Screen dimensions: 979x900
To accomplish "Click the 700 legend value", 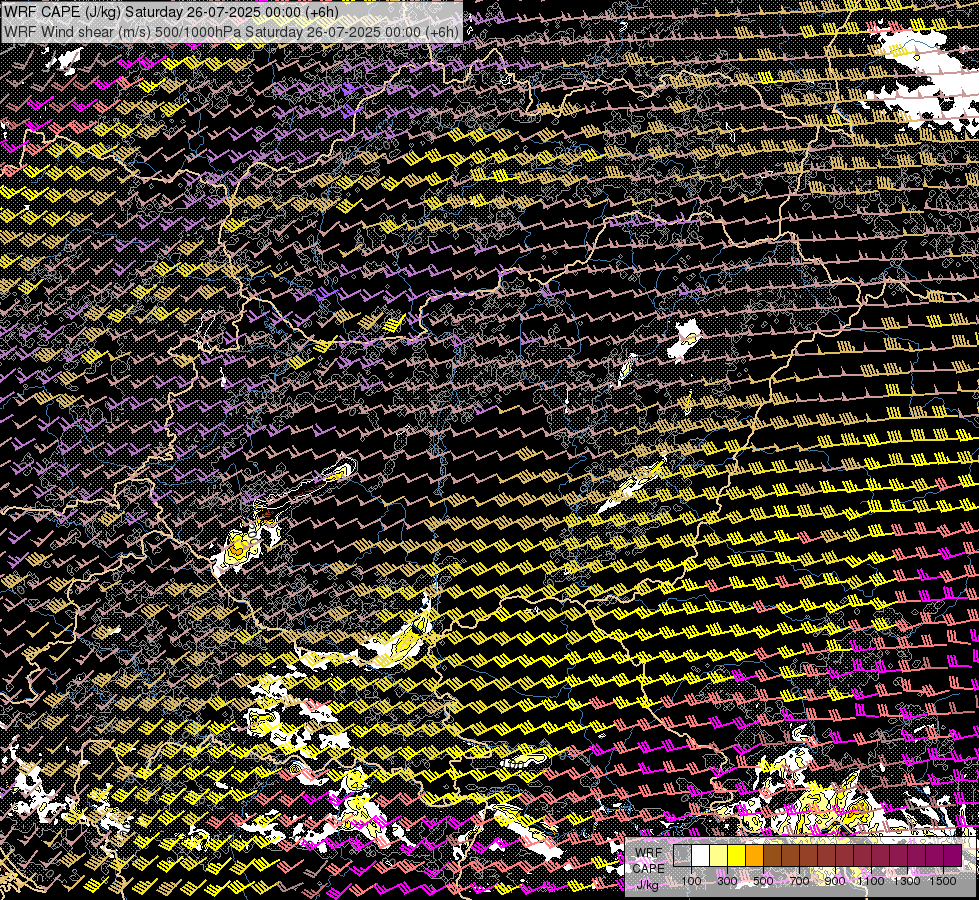I will click(x=800, y=881).
